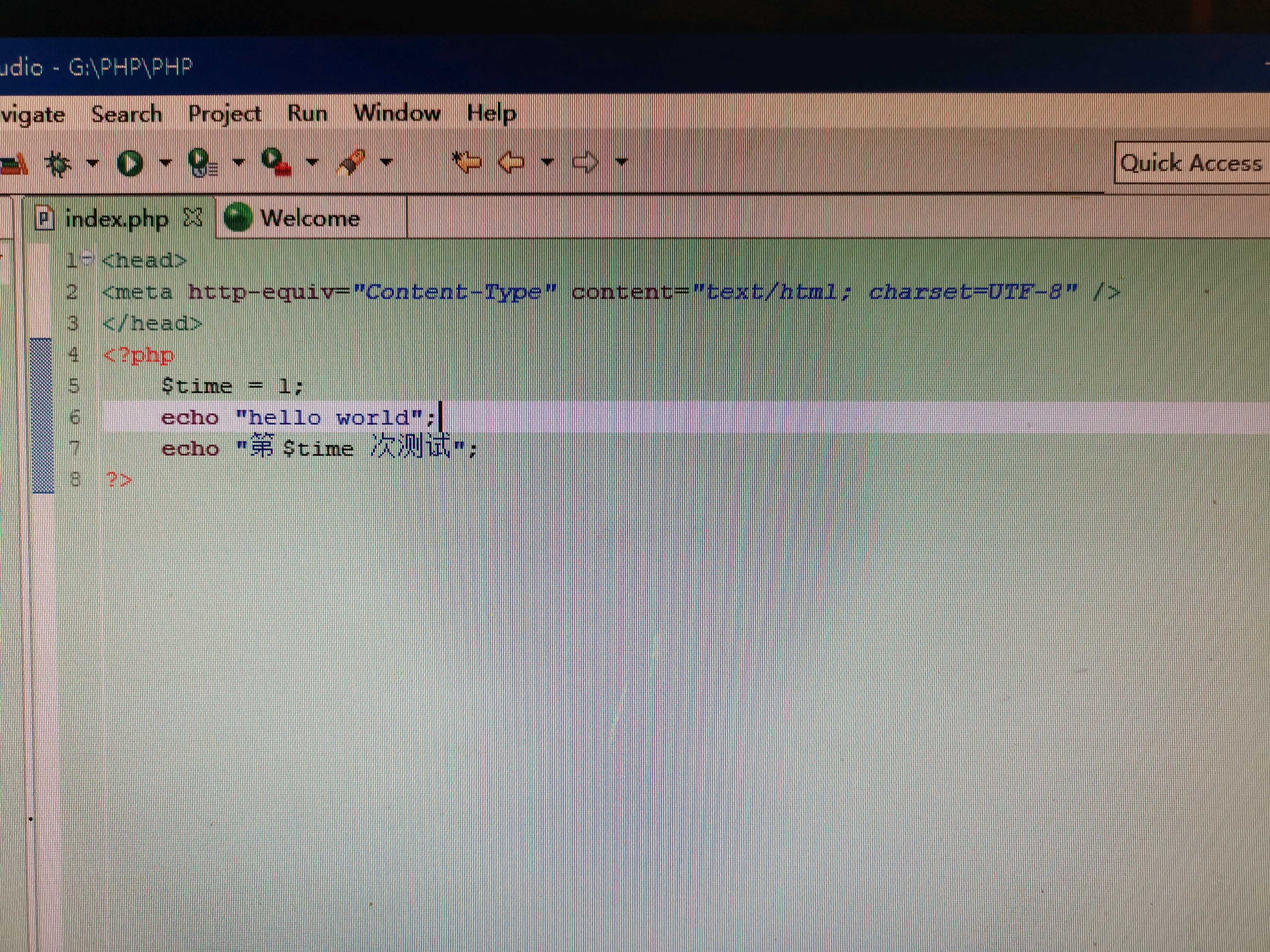Click the Profile run icon with list
The width and height of the screenshot is (1270, 952).
click(x=203, y=163)
